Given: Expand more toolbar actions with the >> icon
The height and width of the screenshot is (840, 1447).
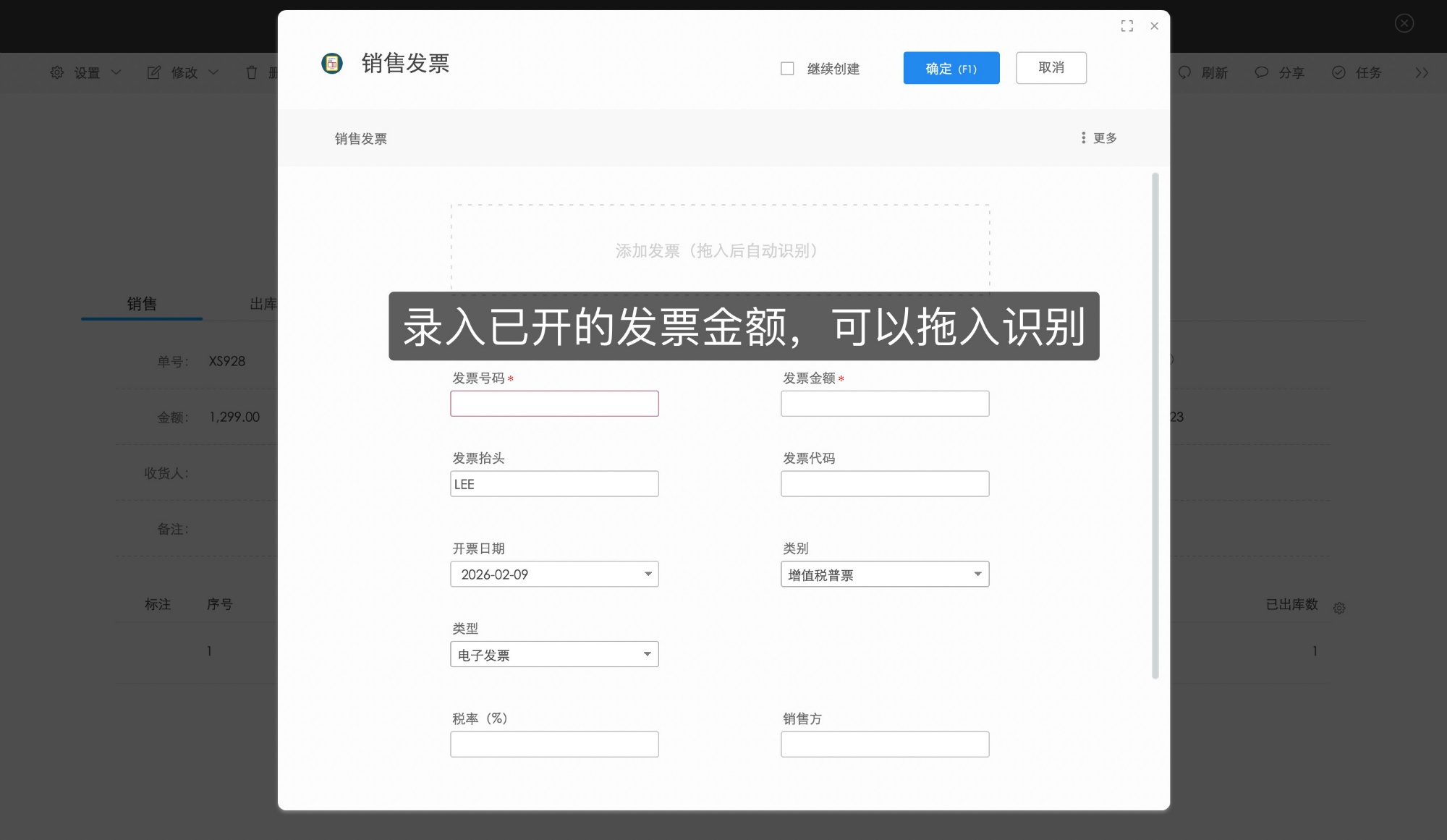Looking at the screenshot, I should [x=1422, y=72].
